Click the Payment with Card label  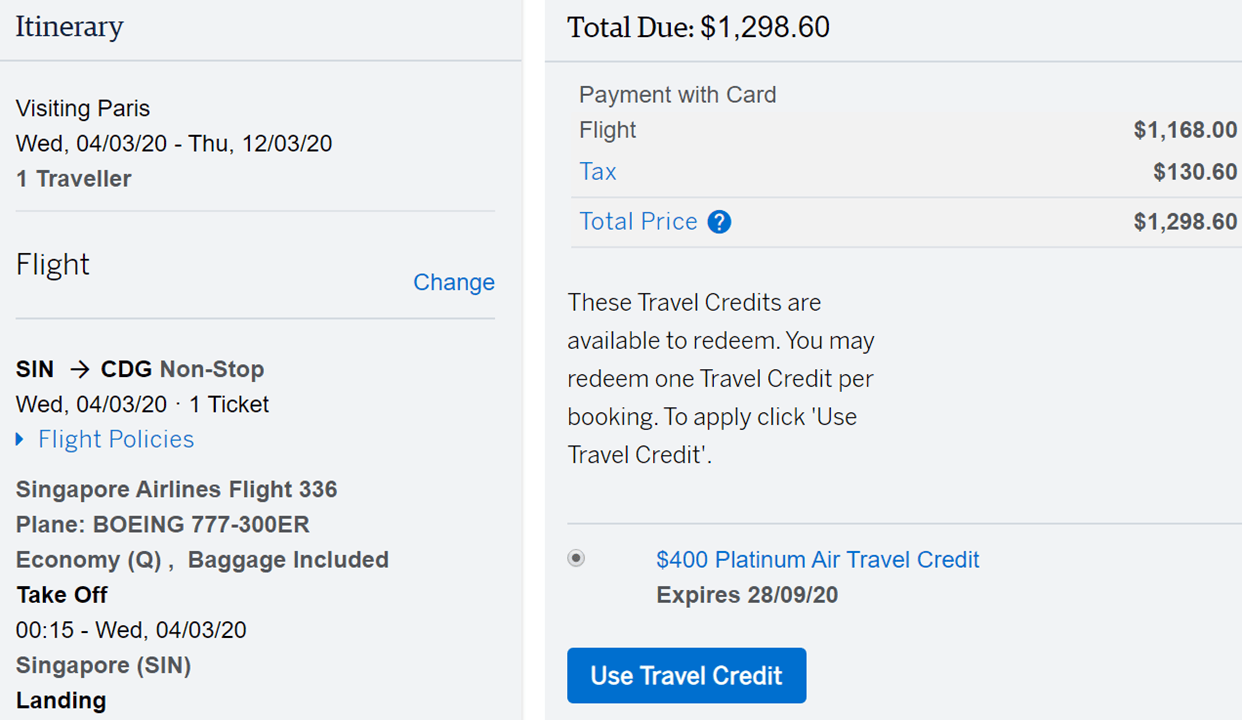(677, 95)
